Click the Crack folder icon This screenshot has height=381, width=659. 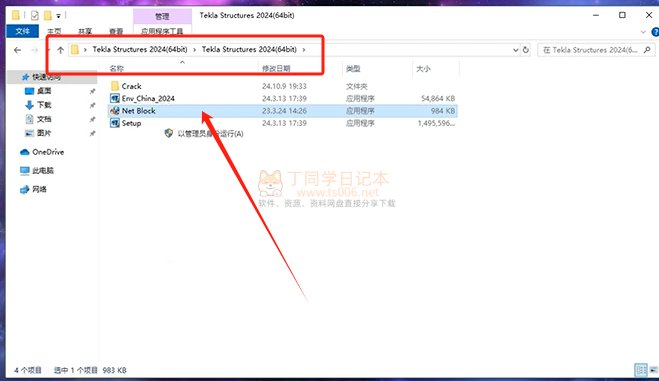115,86
